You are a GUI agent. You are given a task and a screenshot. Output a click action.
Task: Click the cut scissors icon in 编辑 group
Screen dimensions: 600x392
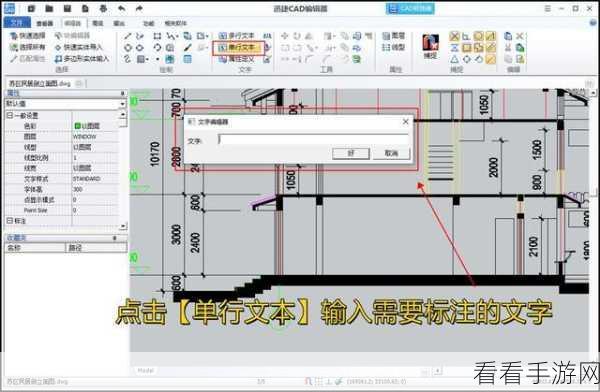508,47
